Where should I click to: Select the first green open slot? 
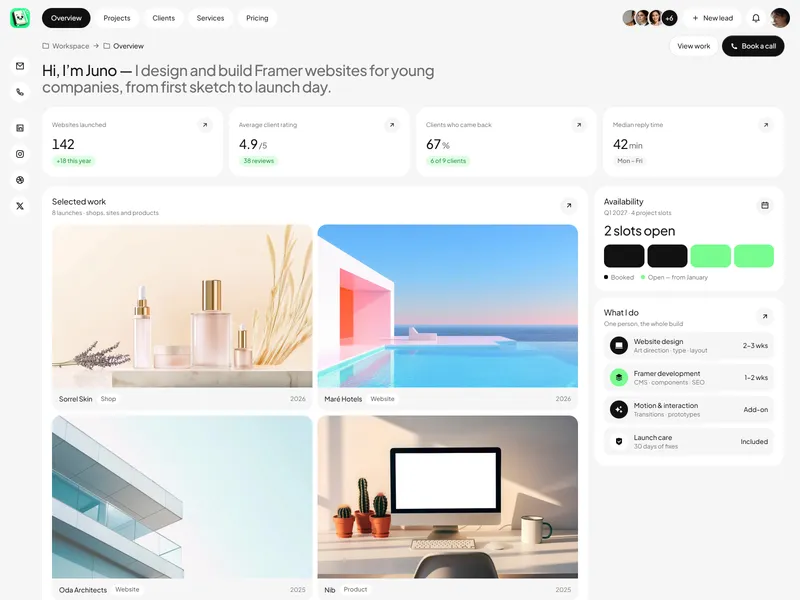[710, 256]
